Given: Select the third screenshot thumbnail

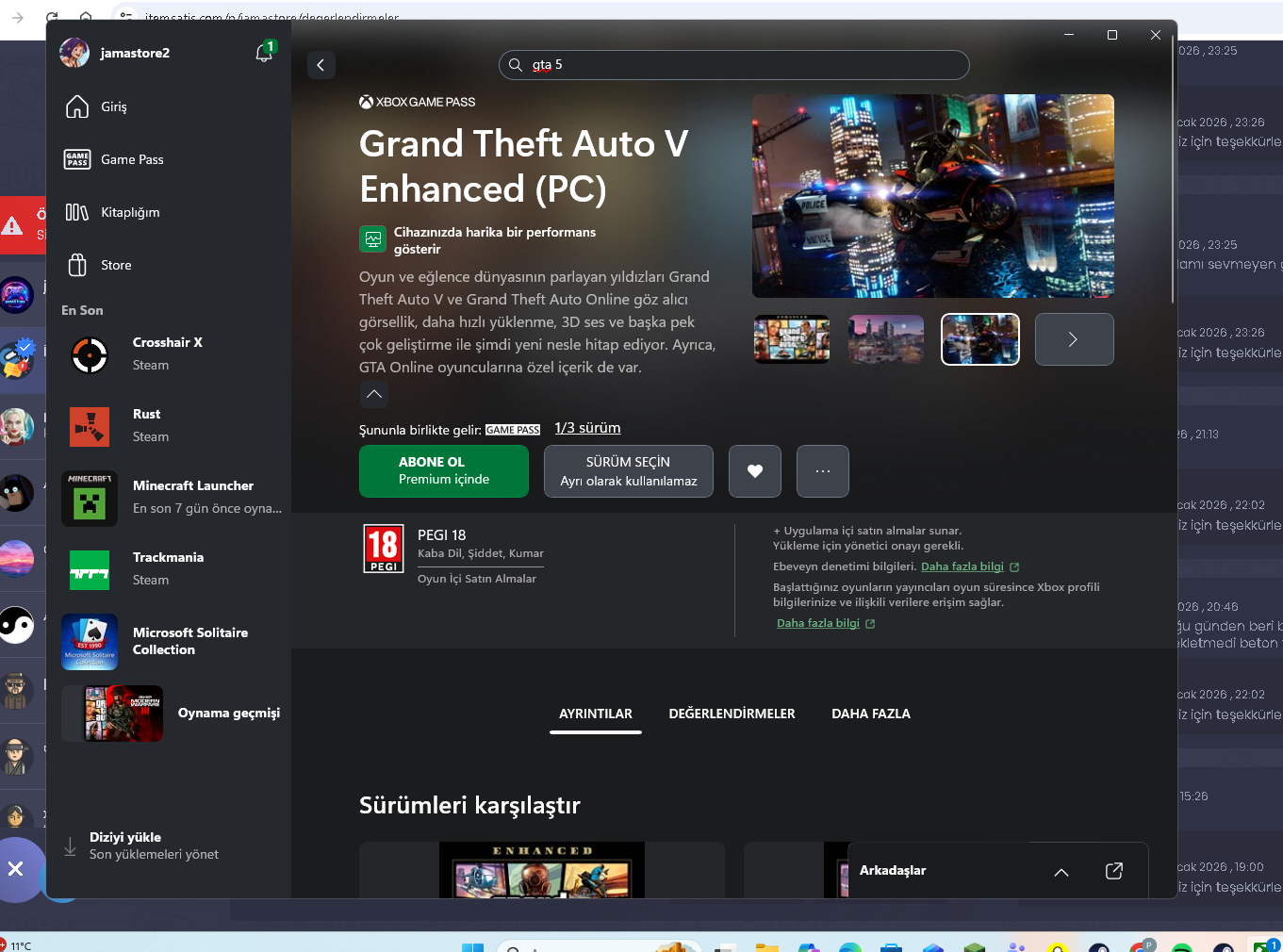Looking at the screenshot, I should pos(980,339).
